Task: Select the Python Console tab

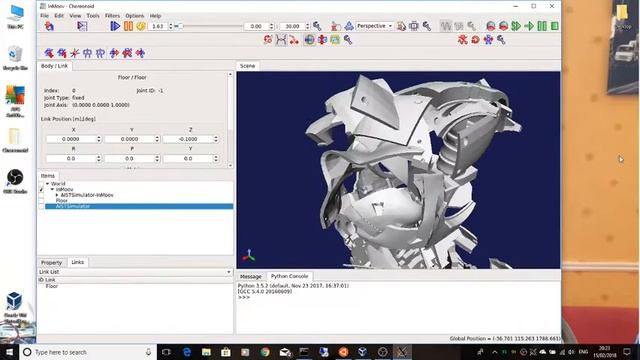Action: click(x=289, y=276)
